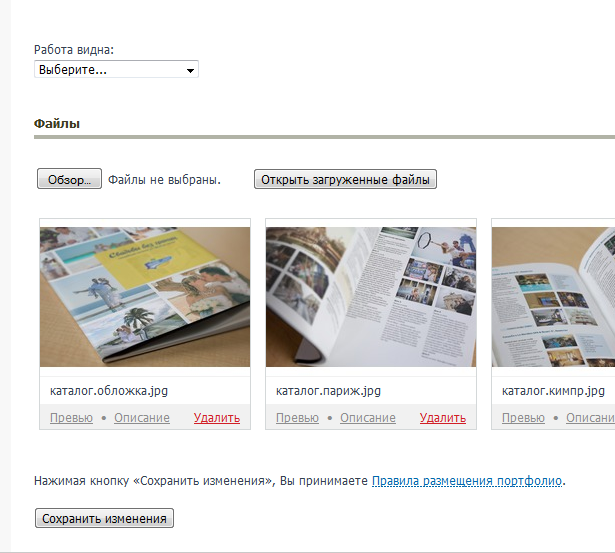
Task: Open thumbnail of каталог.обложка.jpg
Action: (x=145, y=297)
